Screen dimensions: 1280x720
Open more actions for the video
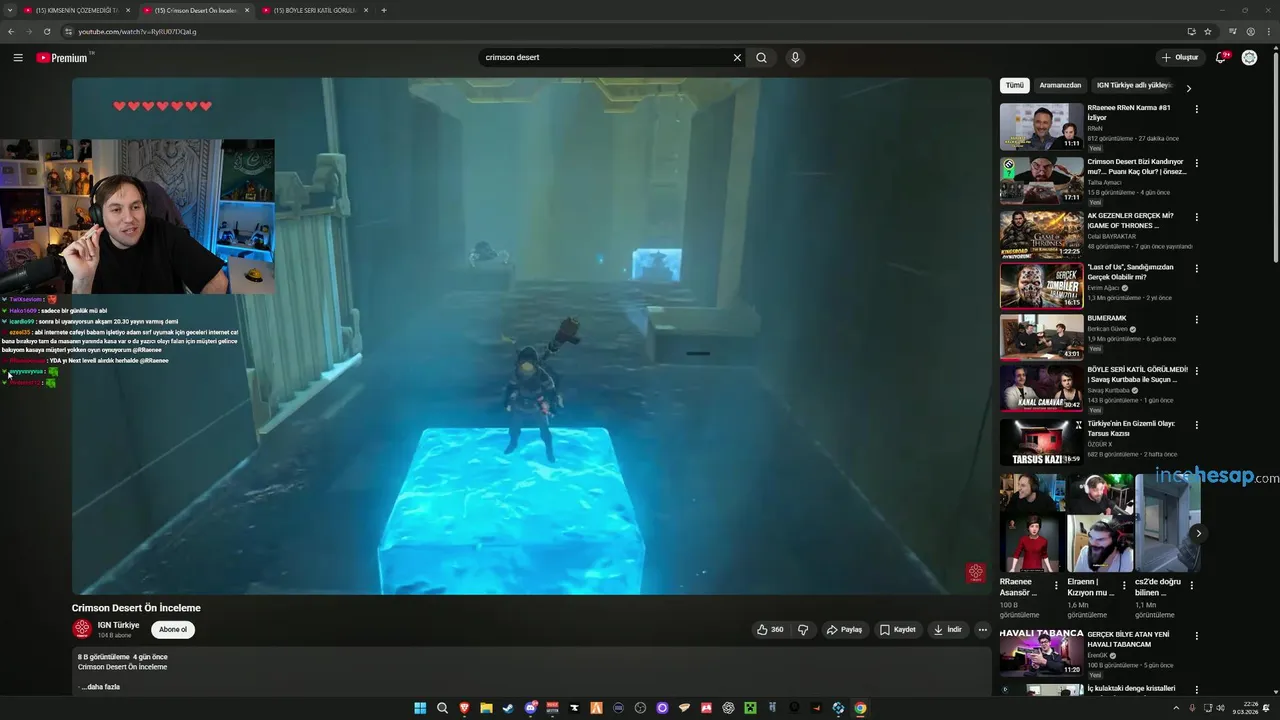point(982,630)
